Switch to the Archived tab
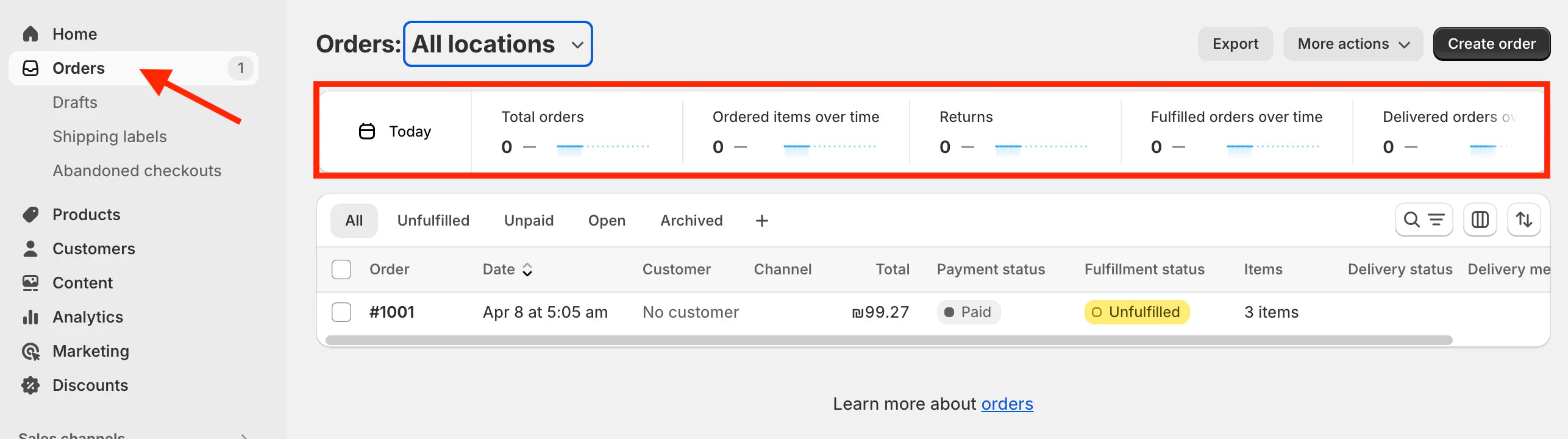The width and height of the screenshot is (1568, 439). click(x=691, y=221)
